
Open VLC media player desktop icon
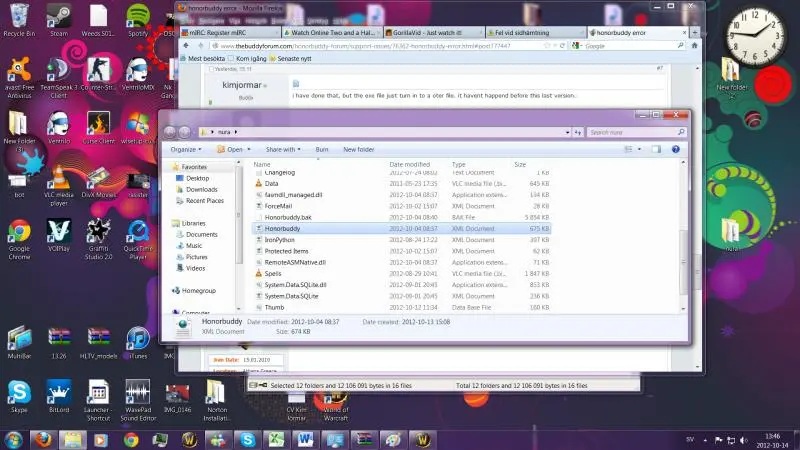point(59,185)
